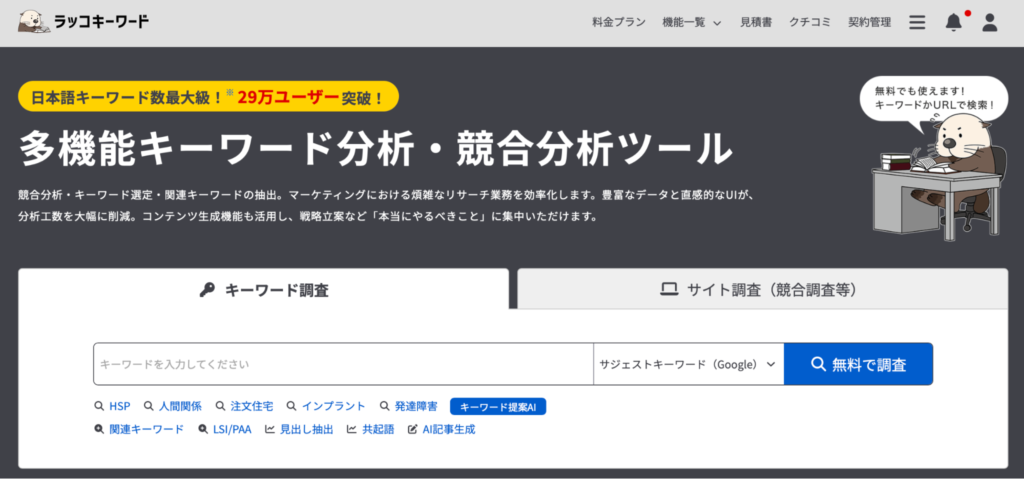
Task: Focus the keyword input field
Action: 343,365
